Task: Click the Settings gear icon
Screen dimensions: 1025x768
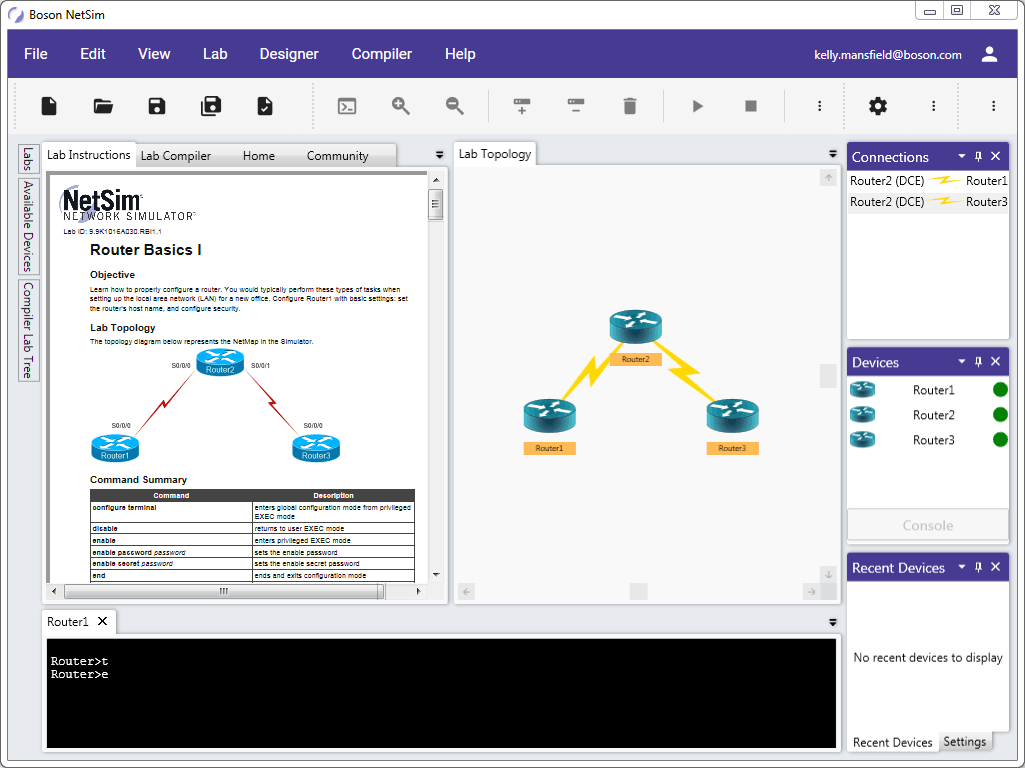Action: point(878,106)
